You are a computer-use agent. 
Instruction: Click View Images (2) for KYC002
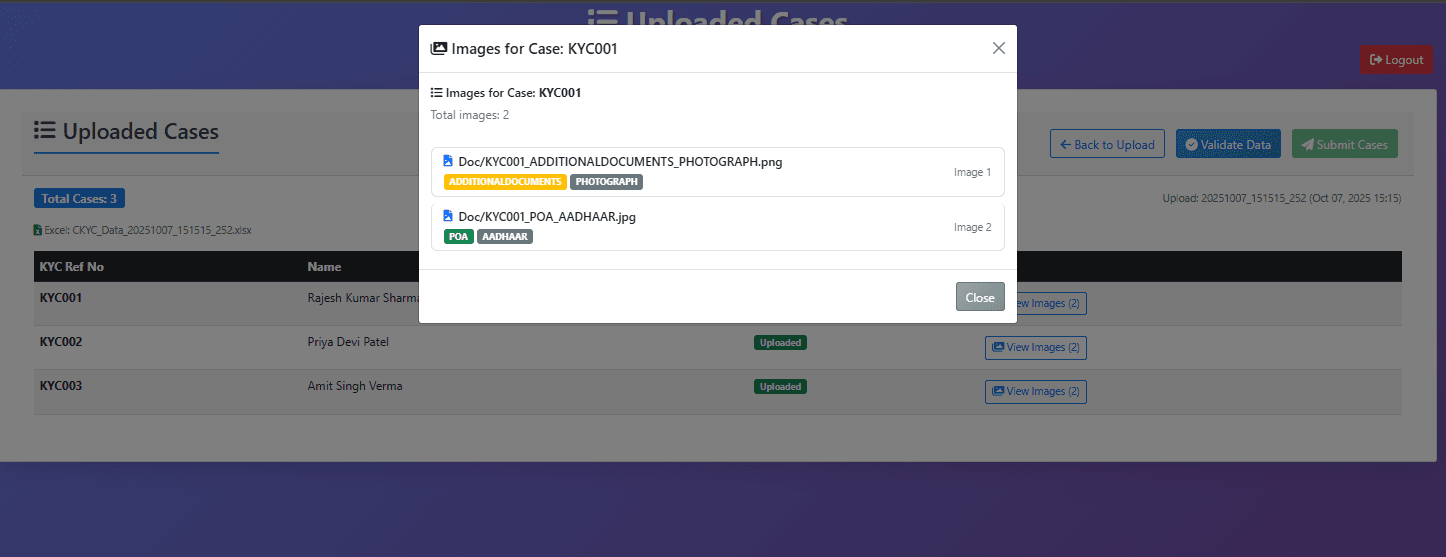1035,347
